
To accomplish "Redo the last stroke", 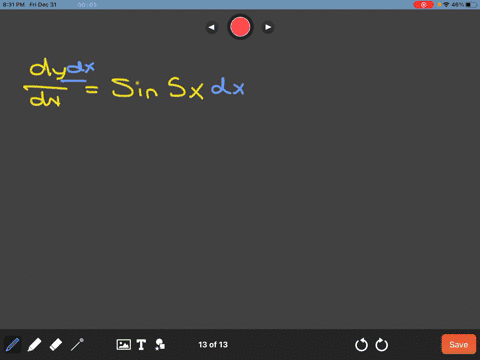I will [382, 345].
